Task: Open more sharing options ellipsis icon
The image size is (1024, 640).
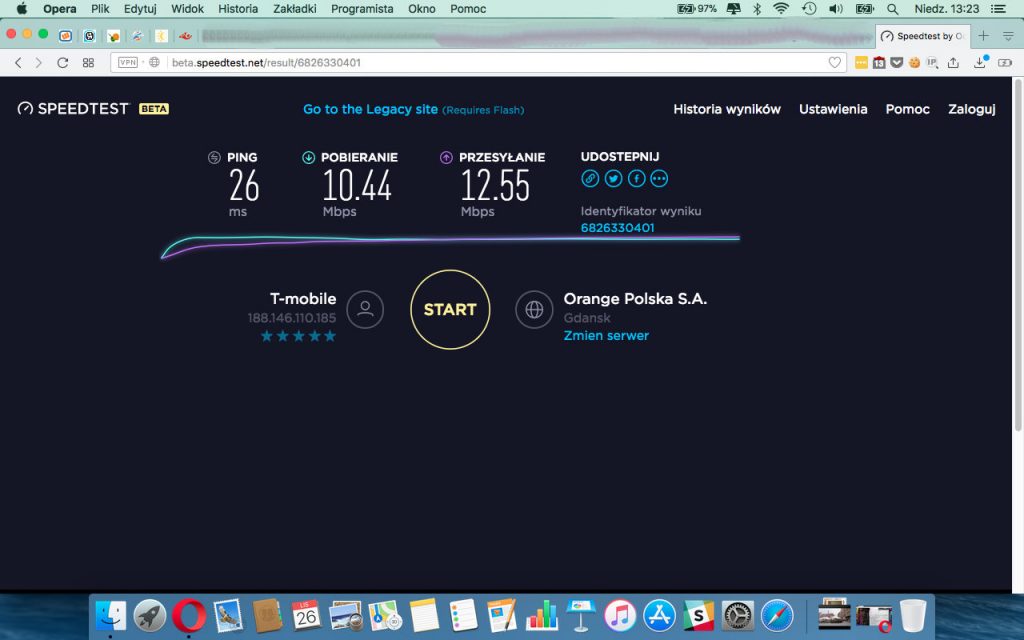Action: tap(660, 178)
